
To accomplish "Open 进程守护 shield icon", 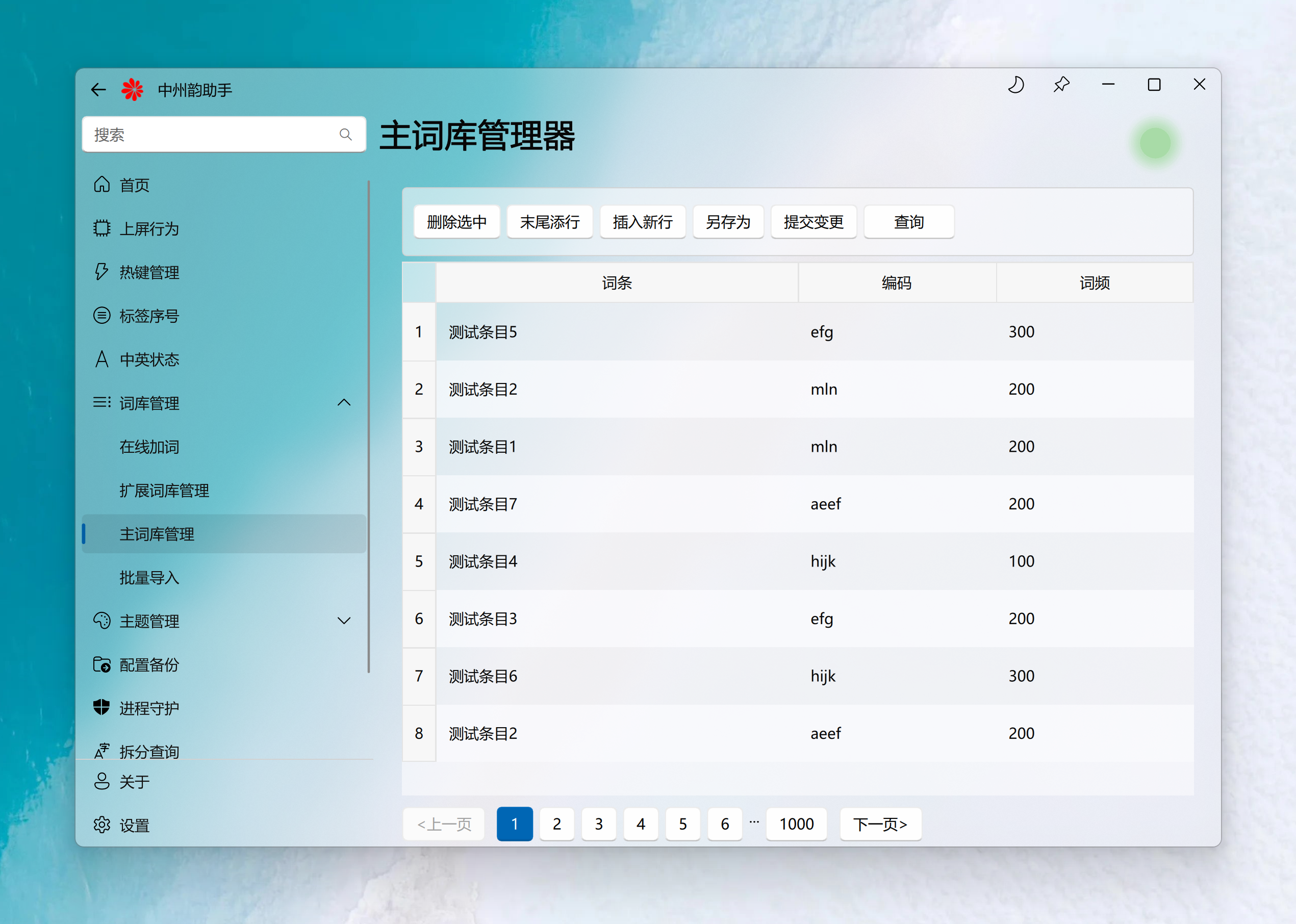I will coord(102,707).
